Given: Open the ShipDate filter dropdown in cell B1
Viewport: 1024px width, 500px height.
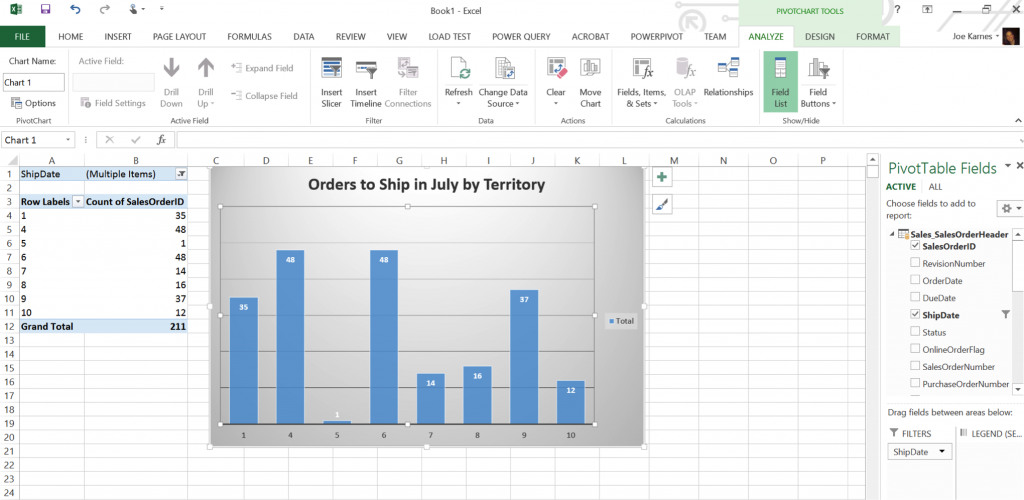Looking at the screenshot, I should tap(181, 174).
